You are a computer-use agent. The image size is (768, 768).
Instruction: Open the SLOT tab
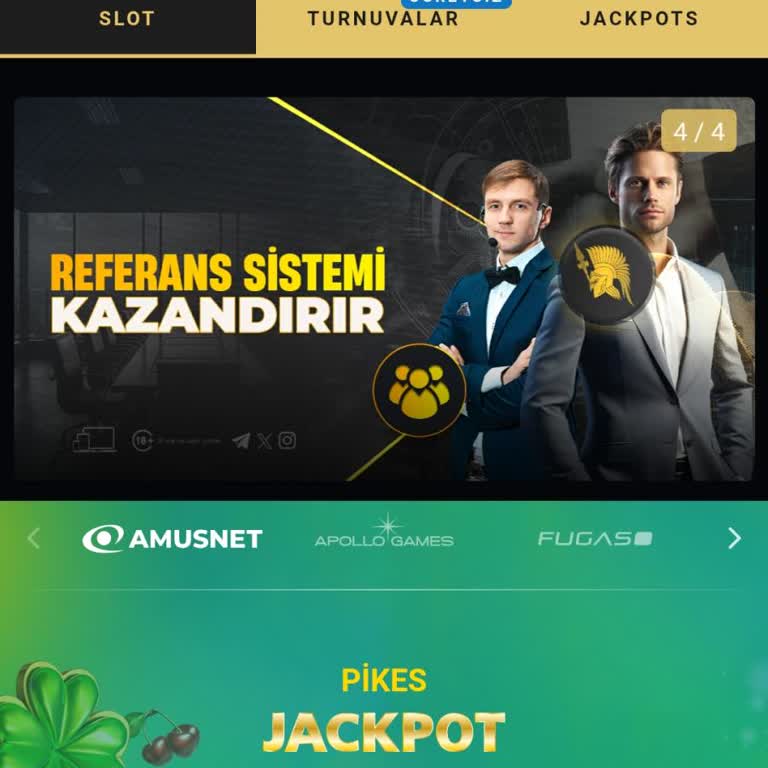(127, 20)
